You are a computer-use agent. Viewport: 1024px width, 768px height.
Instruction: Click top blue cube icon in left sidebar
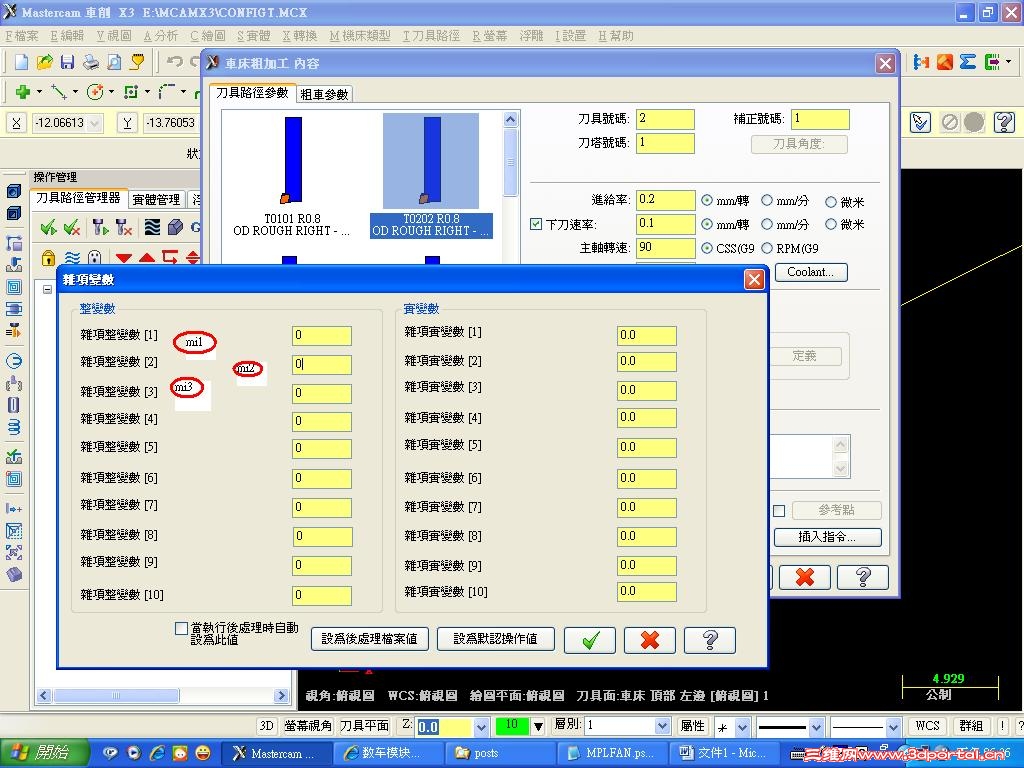(14, 191)
